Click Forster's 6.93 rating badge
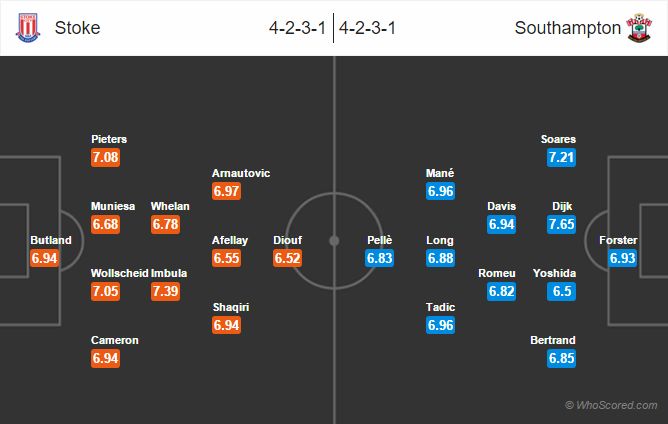 pyautogui.click(x=622, y=258)
